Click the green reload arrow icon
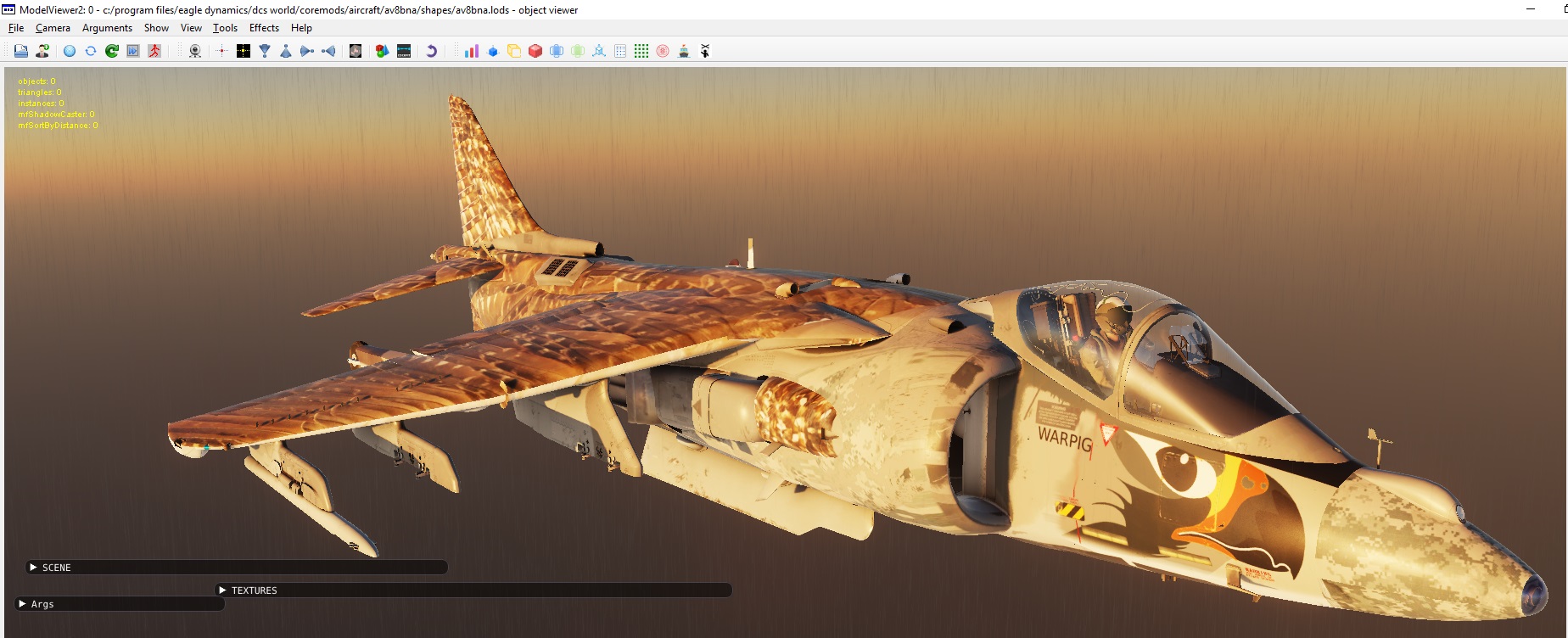The height and width of the screenshot is (638, 1568). tap(112, 51)
